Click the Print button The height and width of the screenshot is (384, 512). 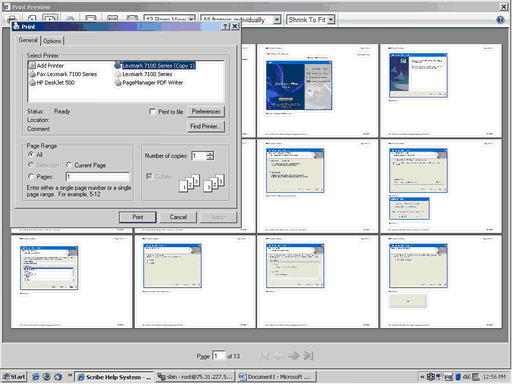[x=138, y=217]
